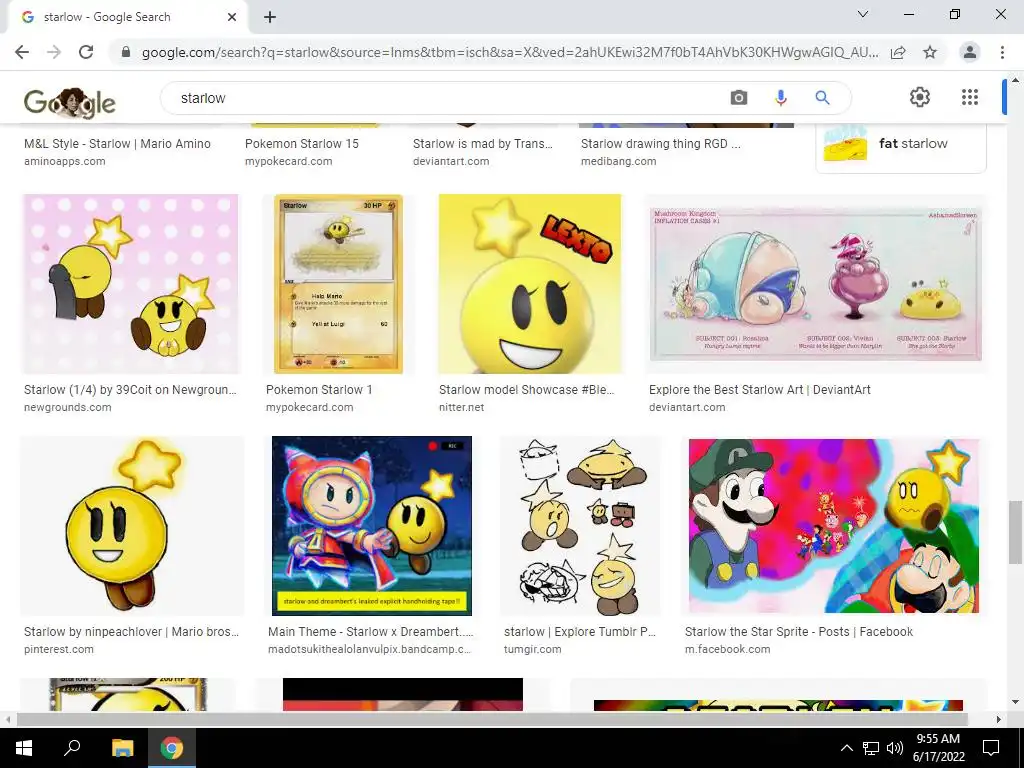Open the Share this page icon

click(898, 52)
